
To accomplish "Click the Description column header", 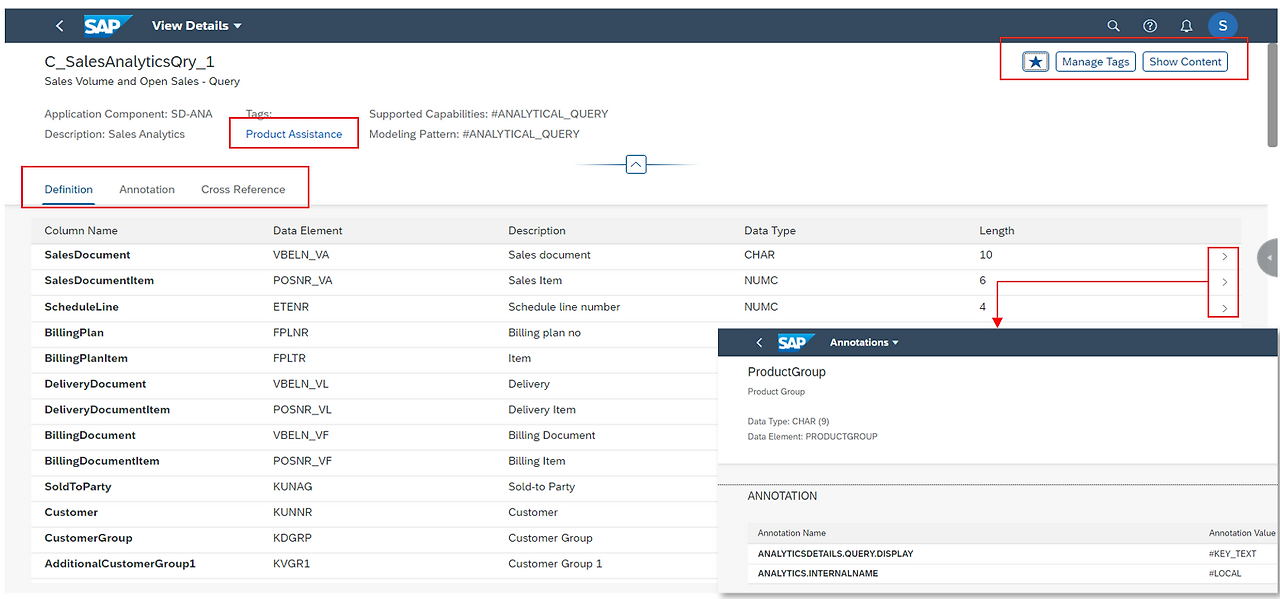I will pos(537,231).
